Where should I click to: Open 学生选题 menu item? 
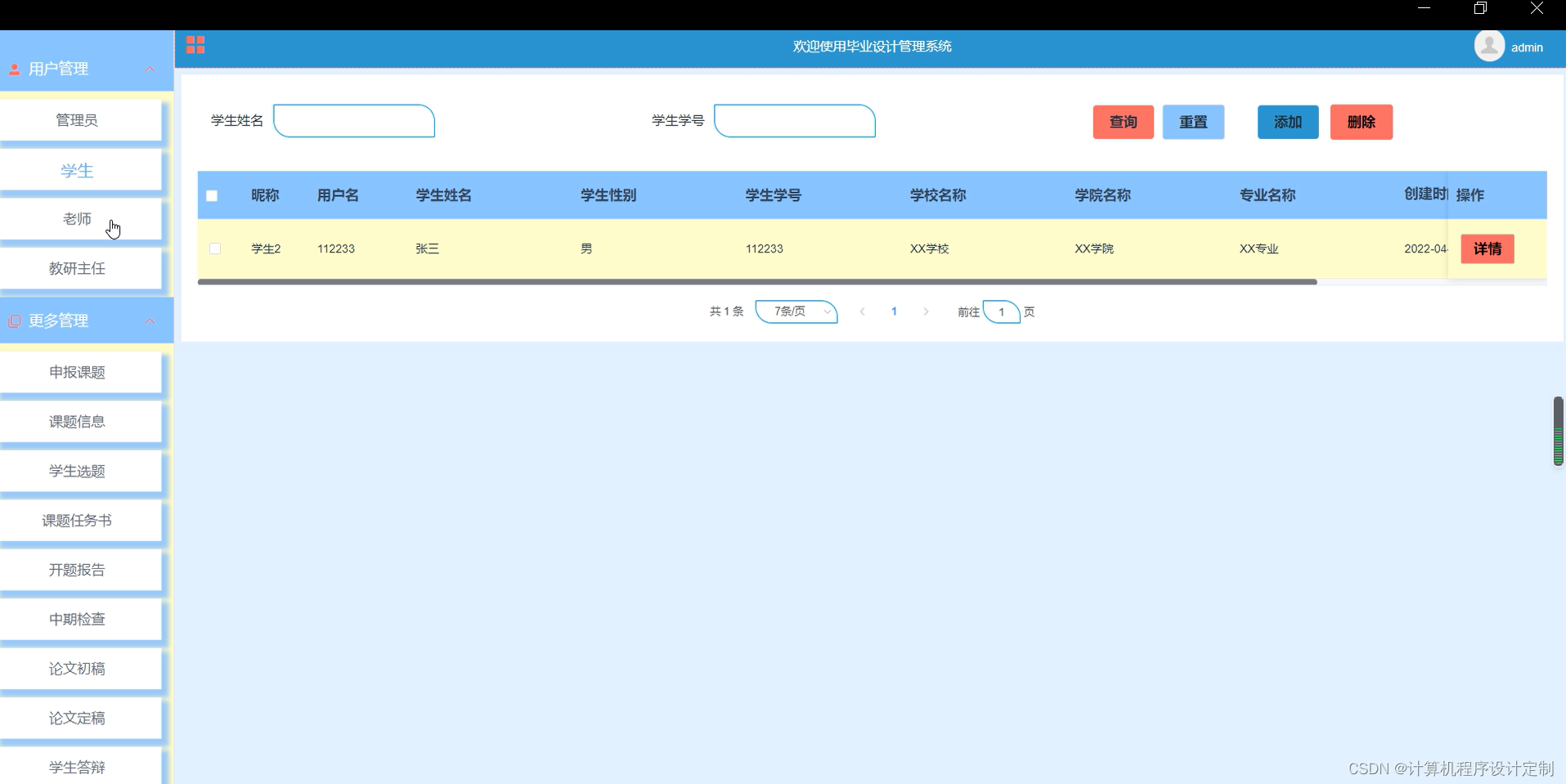pyautogui.click(x=81, y=471)
